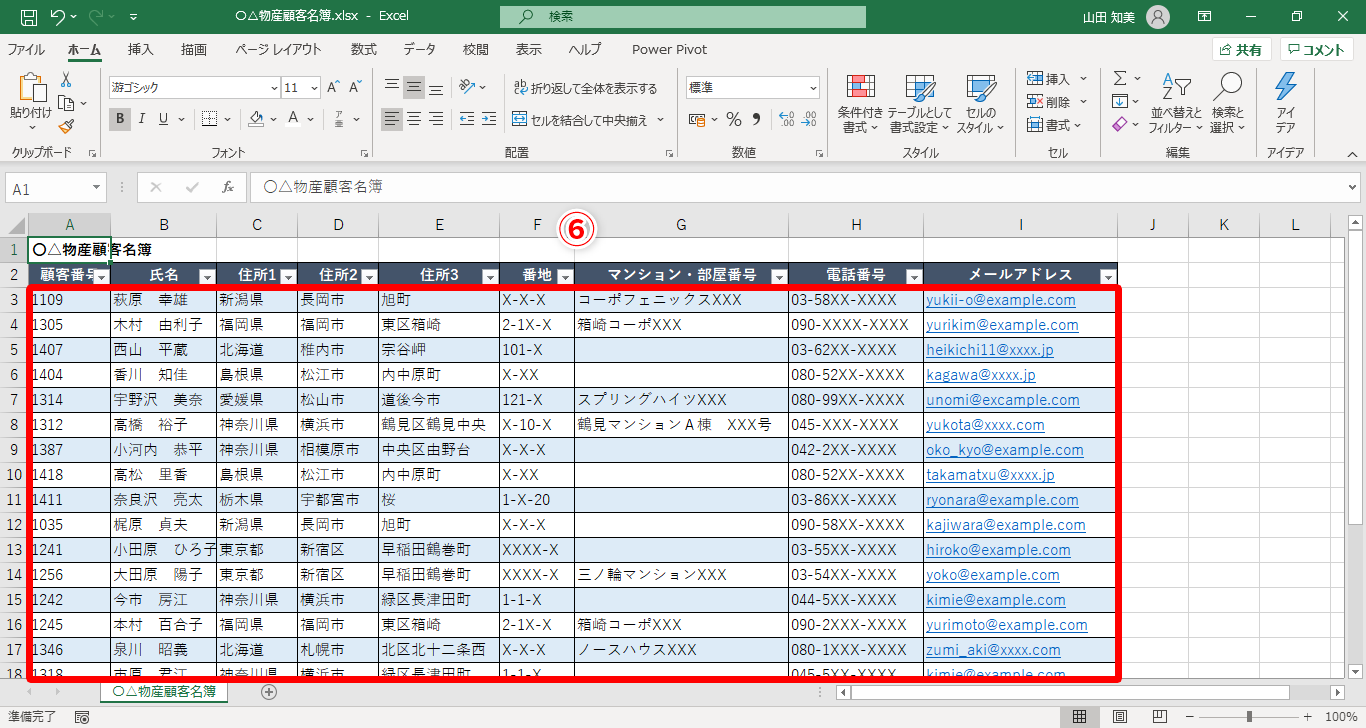Switch to the データ (Data) tab
1366x728 pixels.
[x=420, y=49]
